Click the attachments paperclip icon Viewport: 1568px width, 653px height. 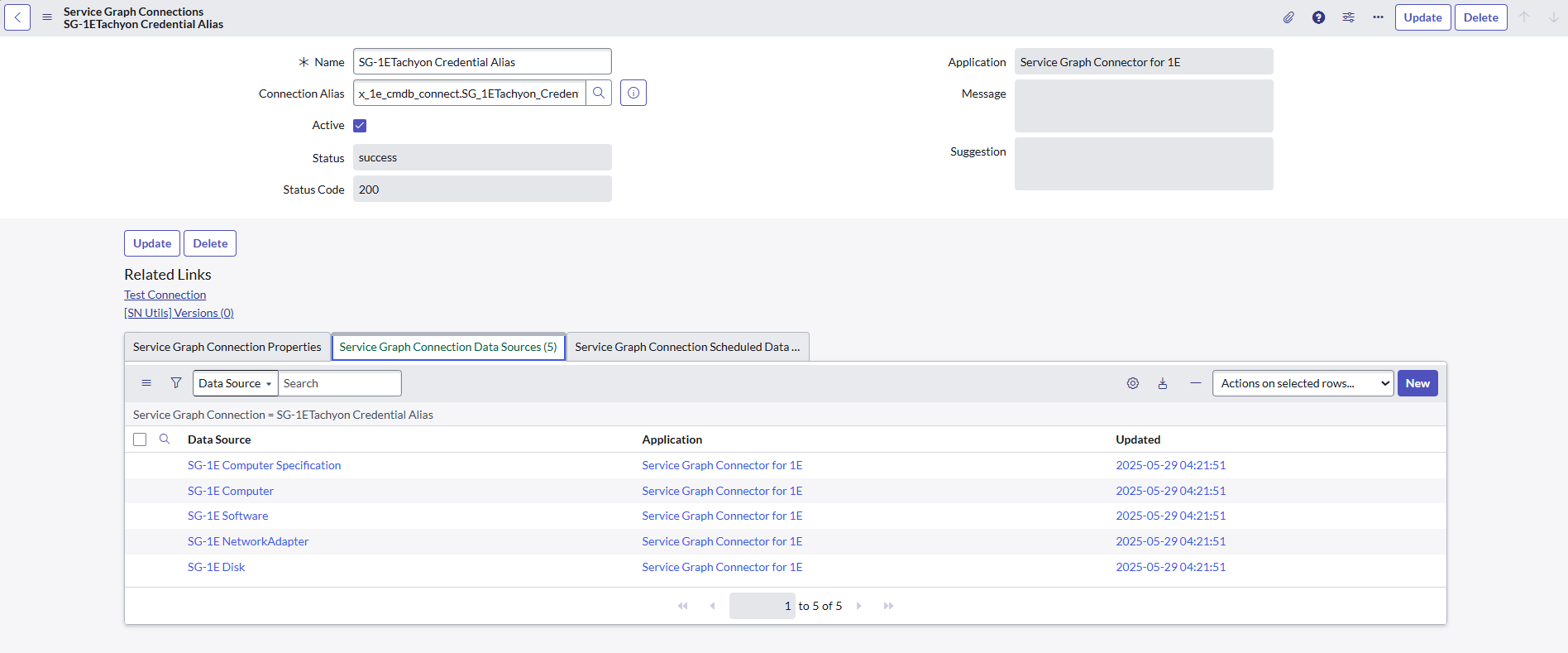(1288, 17)
